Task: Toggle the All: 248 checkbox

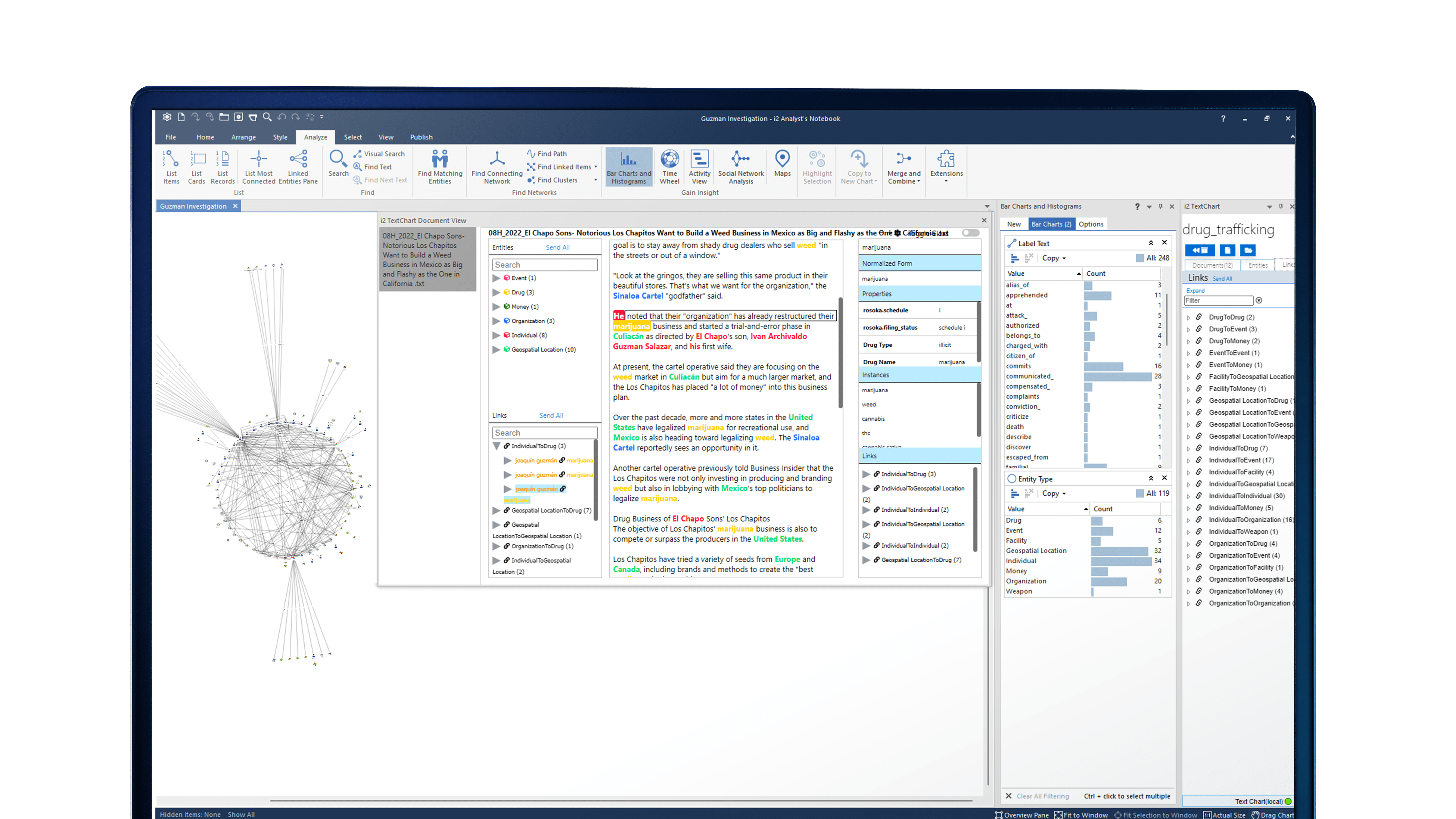Action: point(1139,258)
